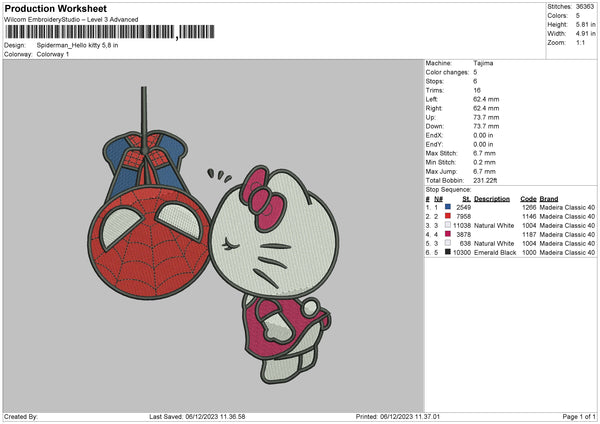Select the design name Spiderman_Hello kitty

coord(77,45)
